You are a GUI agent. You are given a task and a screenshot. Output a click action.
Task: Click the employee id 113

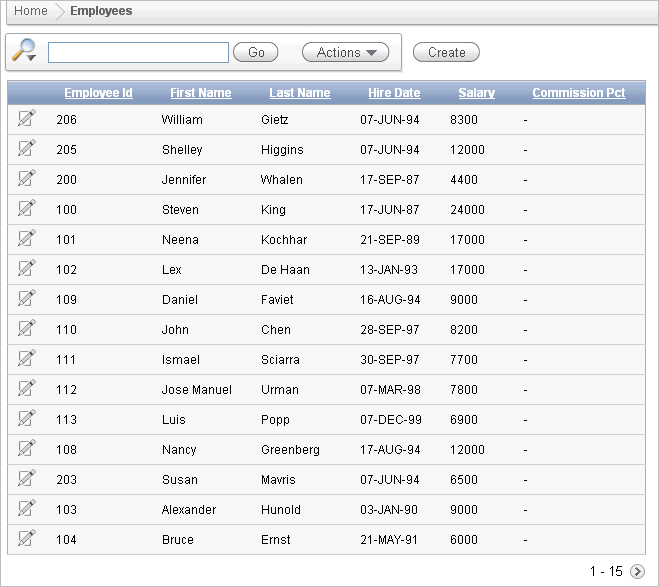pos(66,420)
